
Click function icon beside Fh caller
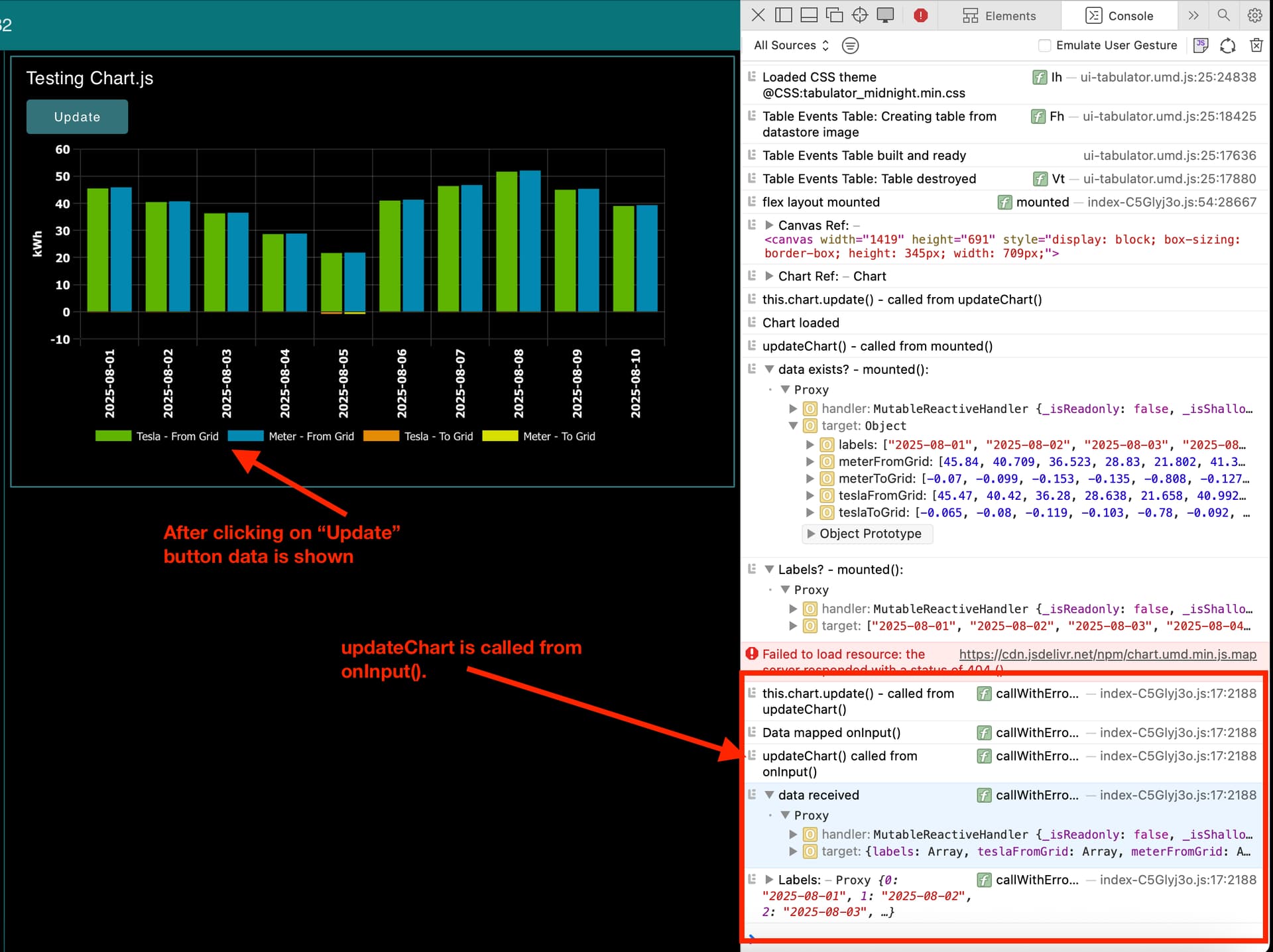pos(1038,117)
